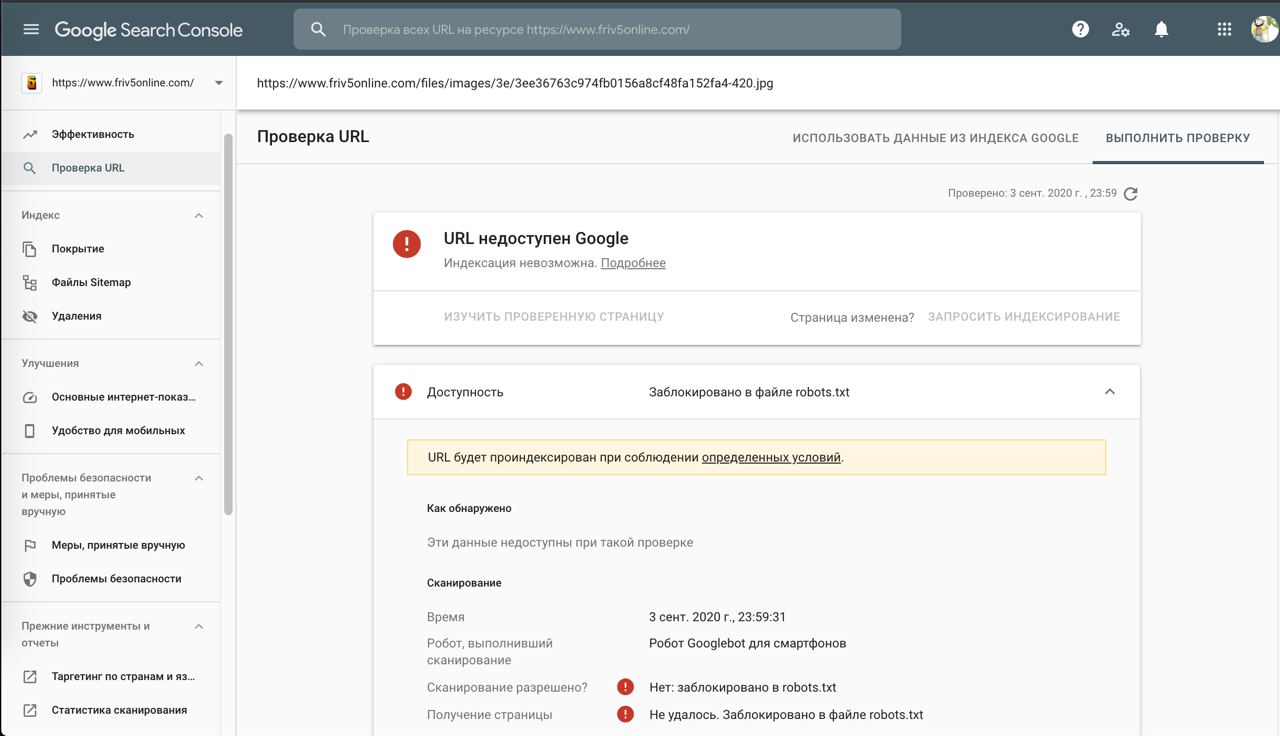Collapse the Доступность details panel

coord(1110,392)
